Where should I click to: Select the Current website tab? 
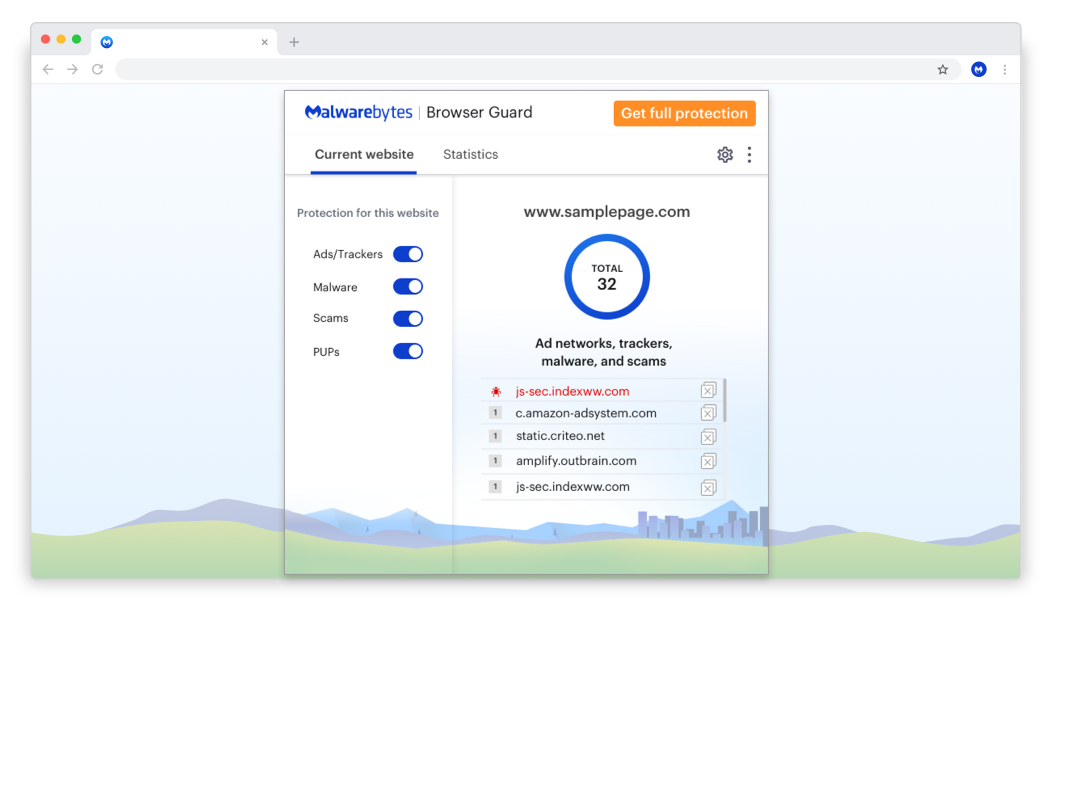[x=364, y=155]
